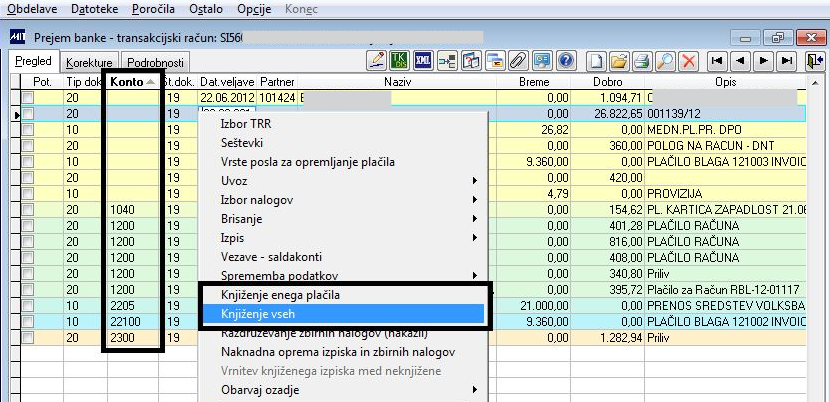The width and height of the screenshot is (830, 402).
Task: Tick checkbox in row with Dobro 1.094,71
Action: tap(28, 97)
